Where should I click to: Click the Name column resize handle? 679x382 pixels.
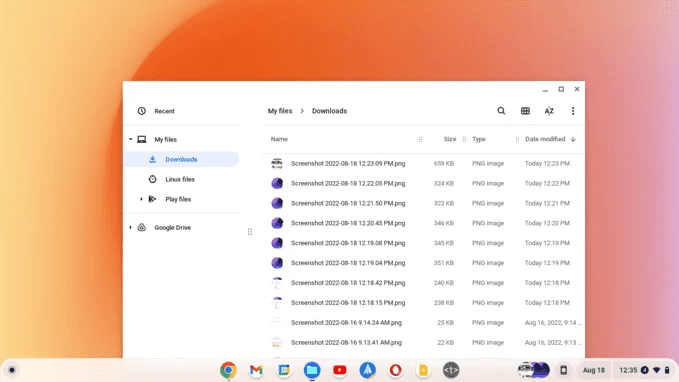420,139
